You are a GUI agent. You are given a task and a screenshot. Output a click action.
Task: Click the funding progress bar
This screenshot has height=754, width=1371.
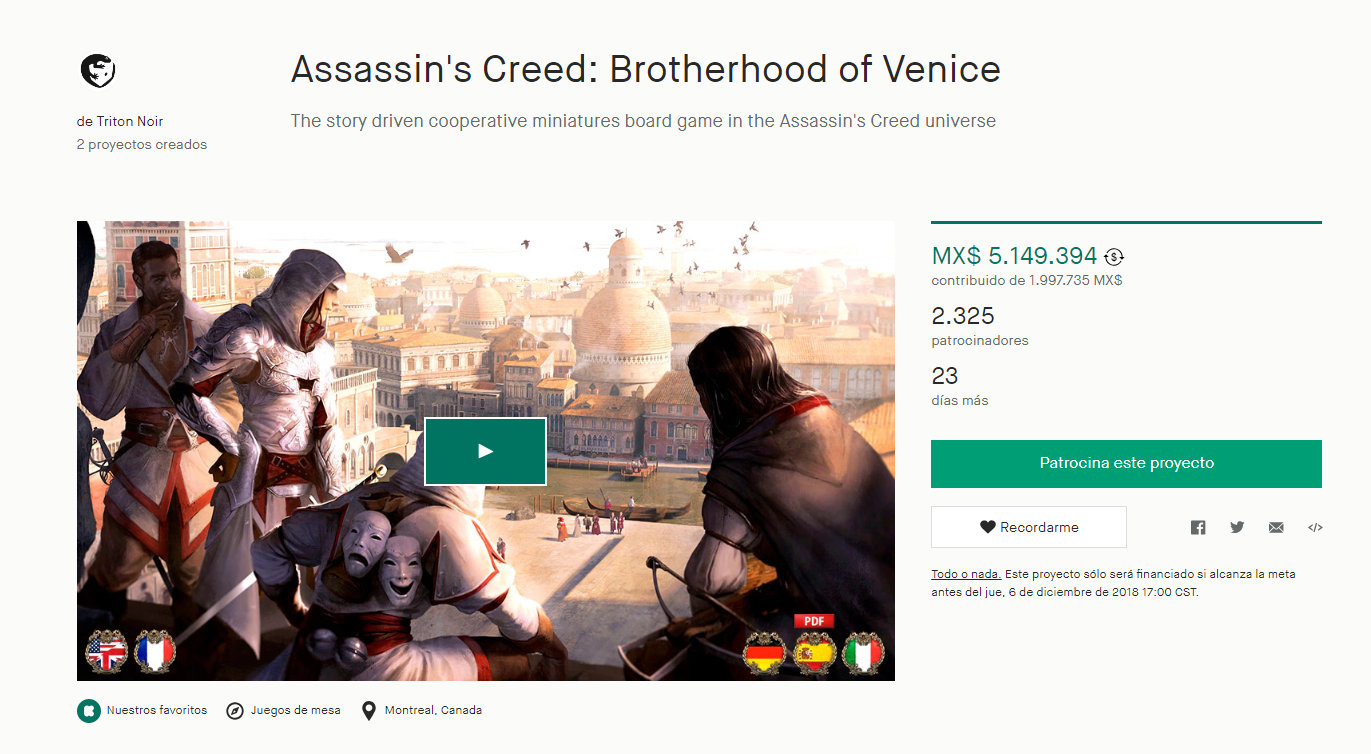1126,222
